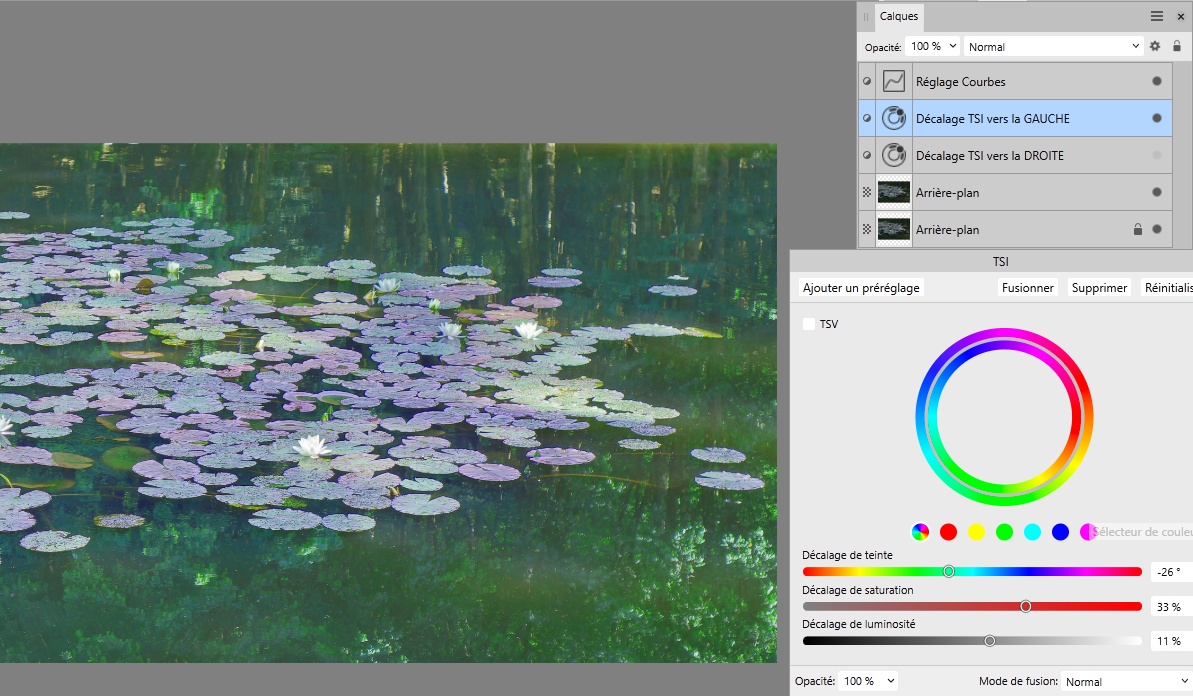Click the layer lock icon in Calques header
Viewport: 1193px width, 696px height.
pos(1177,46)
